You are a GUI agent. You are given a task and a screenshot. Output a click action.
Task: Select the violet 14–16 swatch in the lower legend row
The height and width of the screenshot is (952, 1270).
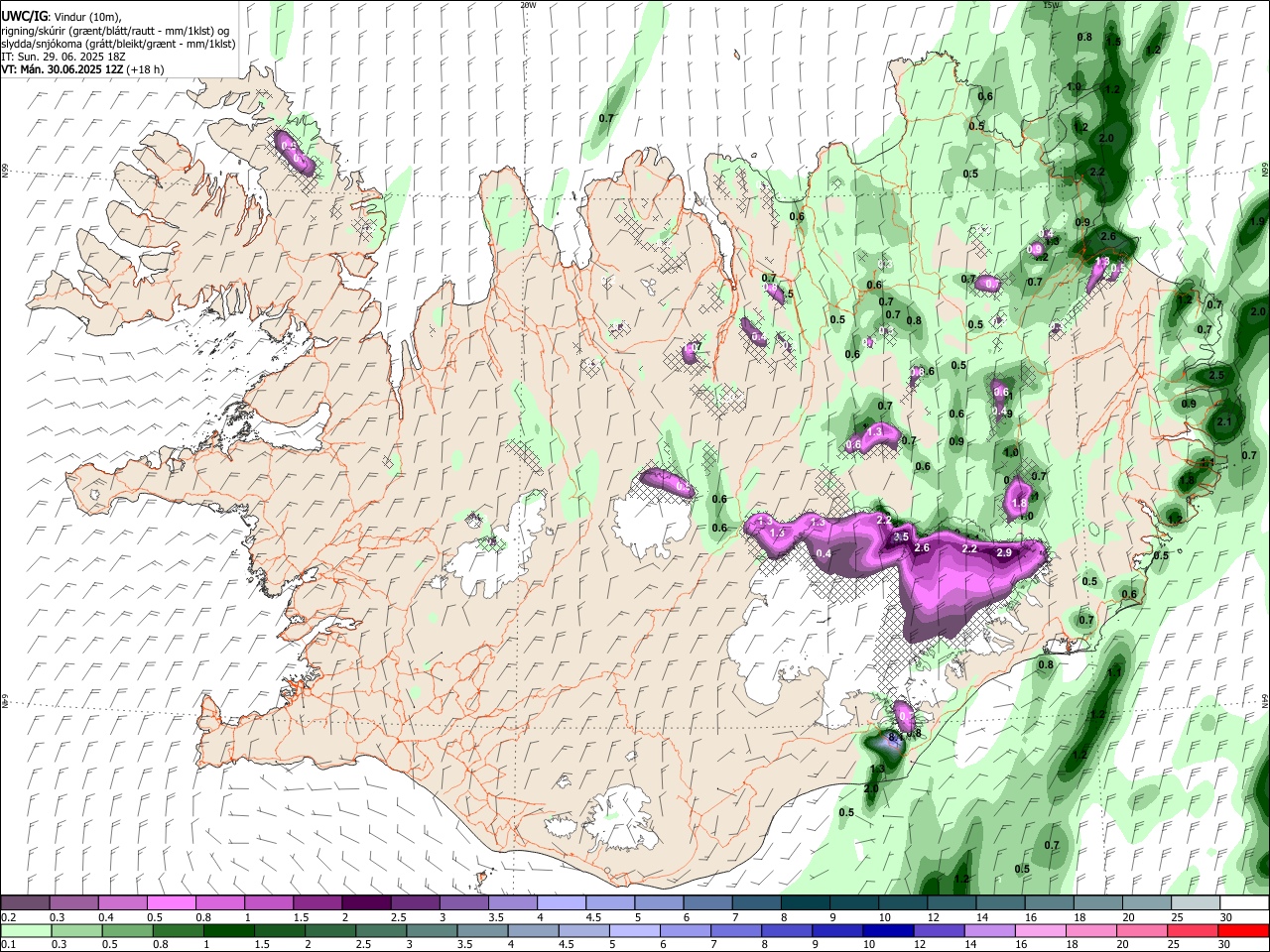989,930
